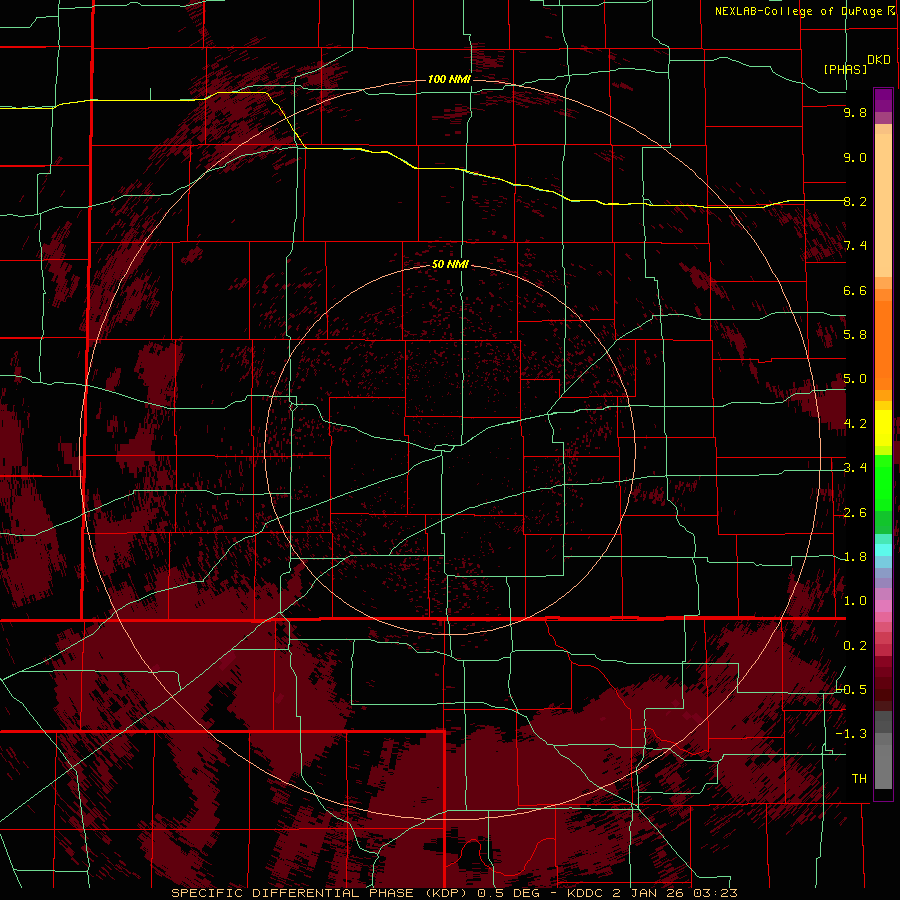Pick the orange segment of the color scale
900x900 pixels.
pos(883,345)
